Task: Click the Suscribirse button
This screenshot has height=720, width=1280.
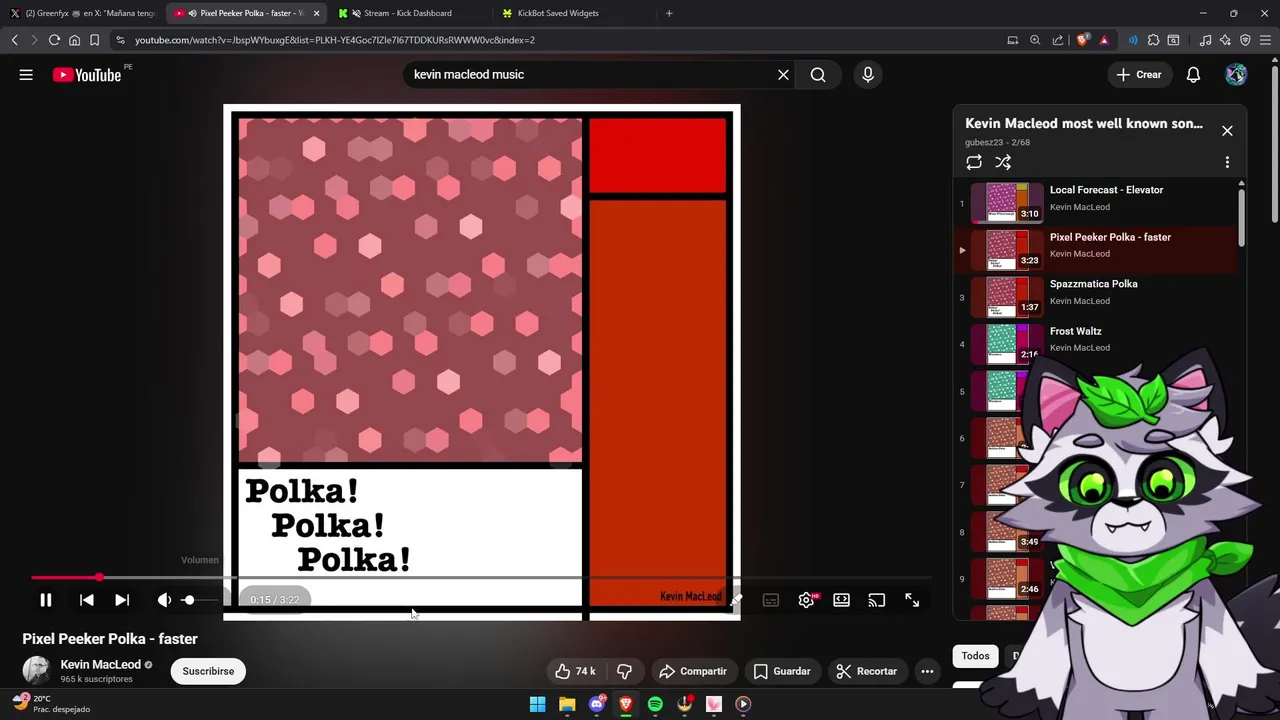Action: (x=208, y=671)
